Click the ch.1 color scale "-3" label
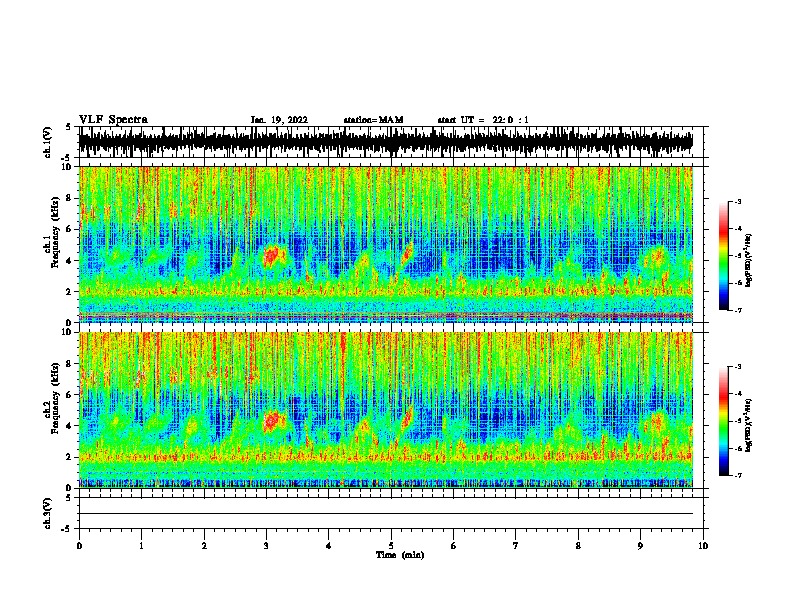The width and height of the screenshot is (792, 612). coord(738,202)
